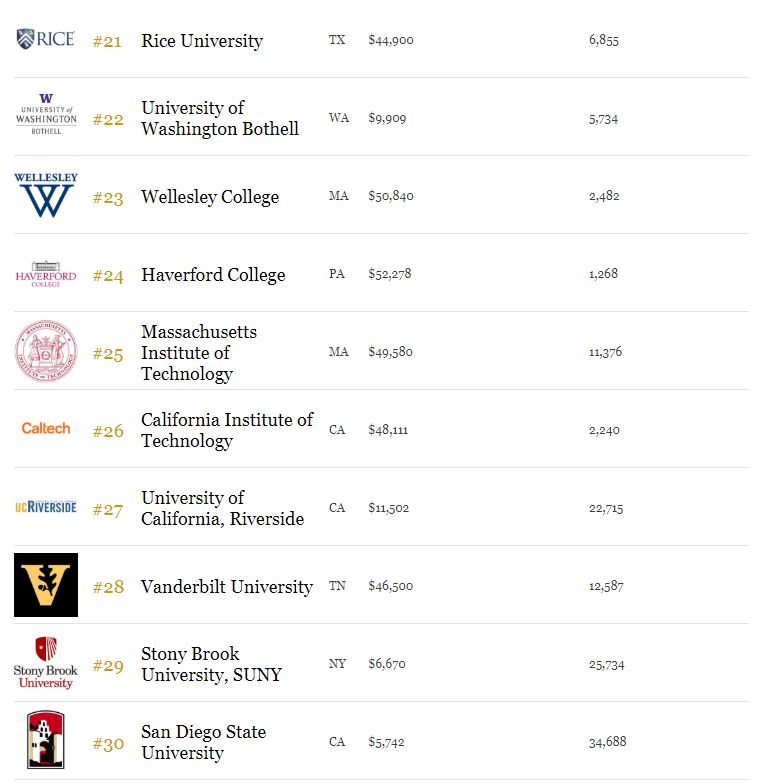
Task: Open the orange Caltech logo
Action: (46, 428)
